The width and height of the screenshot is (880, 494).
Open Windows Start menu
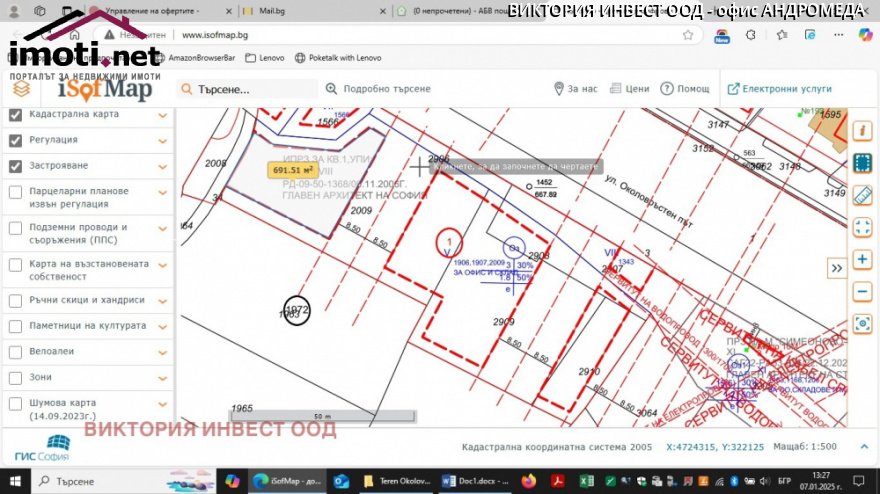tap(15, 481)
